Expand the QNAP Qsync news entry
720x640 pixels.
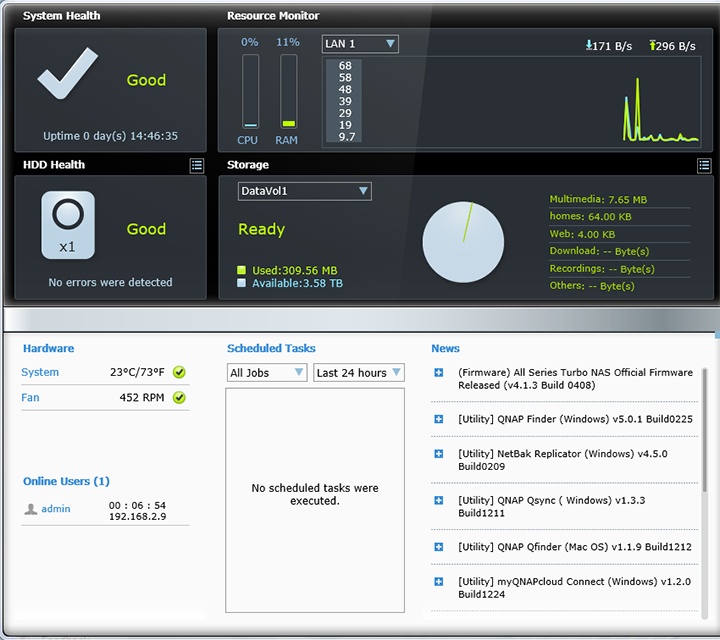(x=439, y=500)
